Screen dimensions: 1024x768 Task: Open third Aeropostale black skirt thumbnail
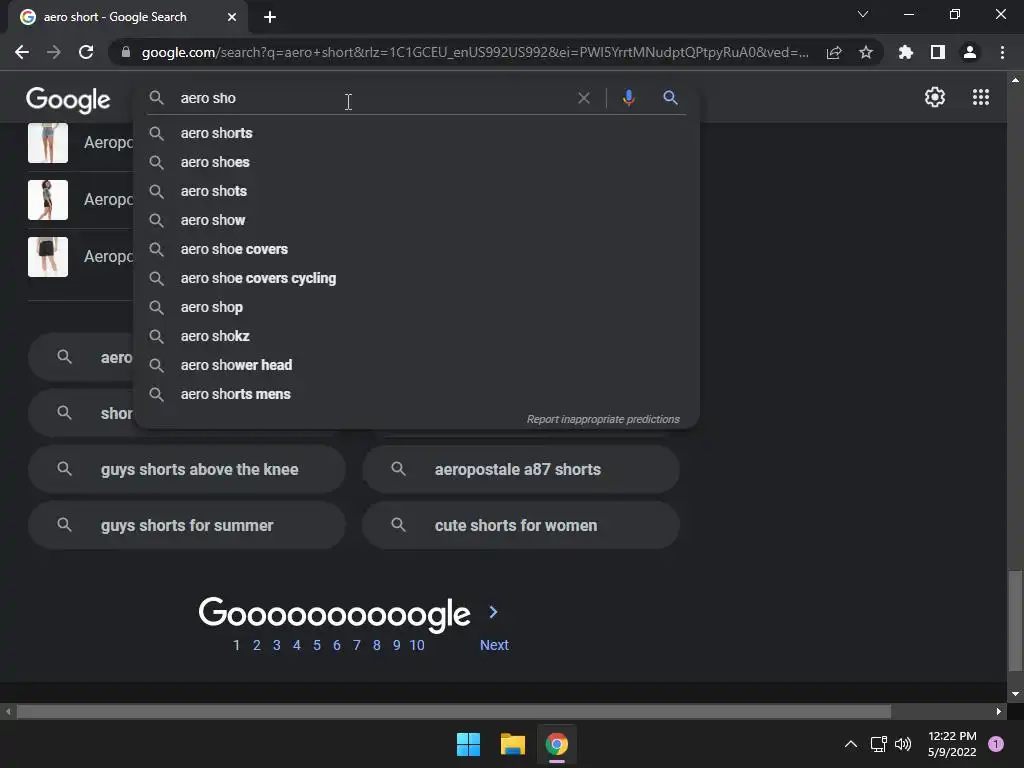pyautogui.click(x=48, y=257)
